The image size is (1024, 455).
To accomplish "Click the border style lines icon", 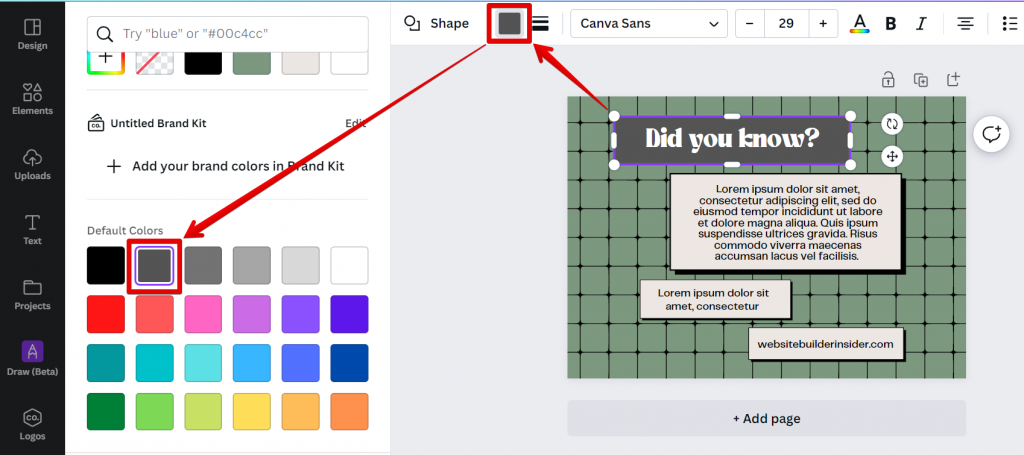I will pyautogui.click(x=540, y=23).
